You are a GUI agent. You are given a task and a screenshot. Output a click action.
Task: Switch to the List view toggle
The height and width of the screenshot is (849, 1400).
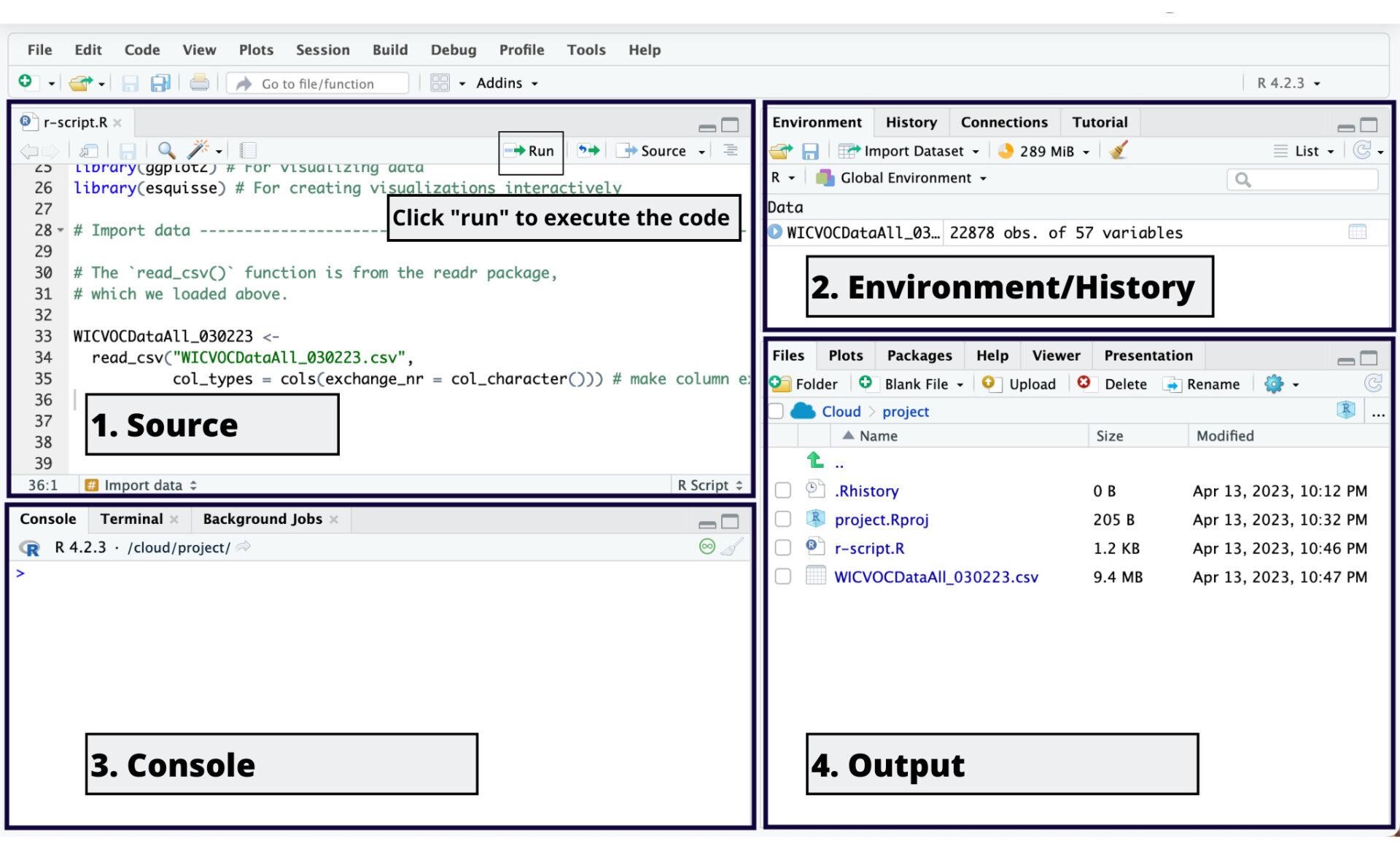click(x=1302, y=151)
